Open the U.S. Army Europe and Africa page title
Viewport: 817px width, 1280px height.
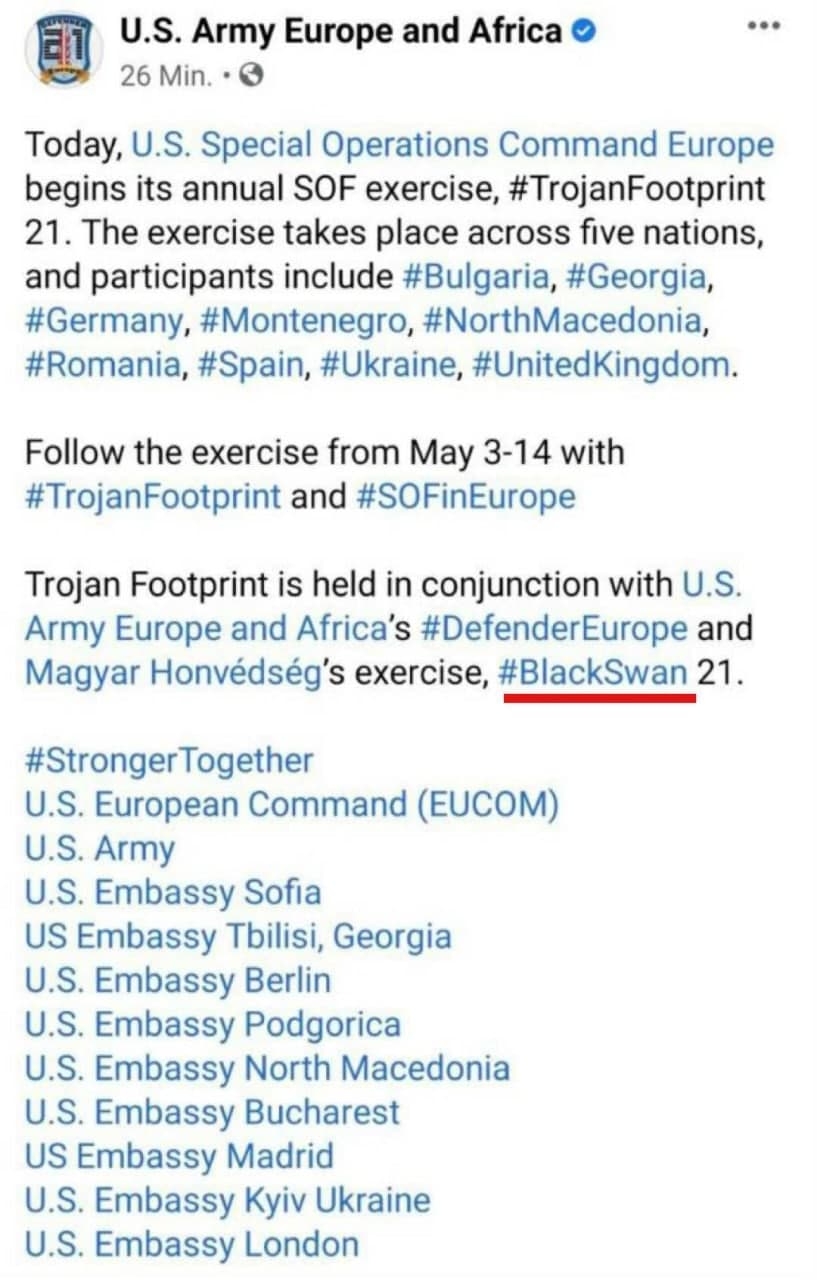pos(341,33)
